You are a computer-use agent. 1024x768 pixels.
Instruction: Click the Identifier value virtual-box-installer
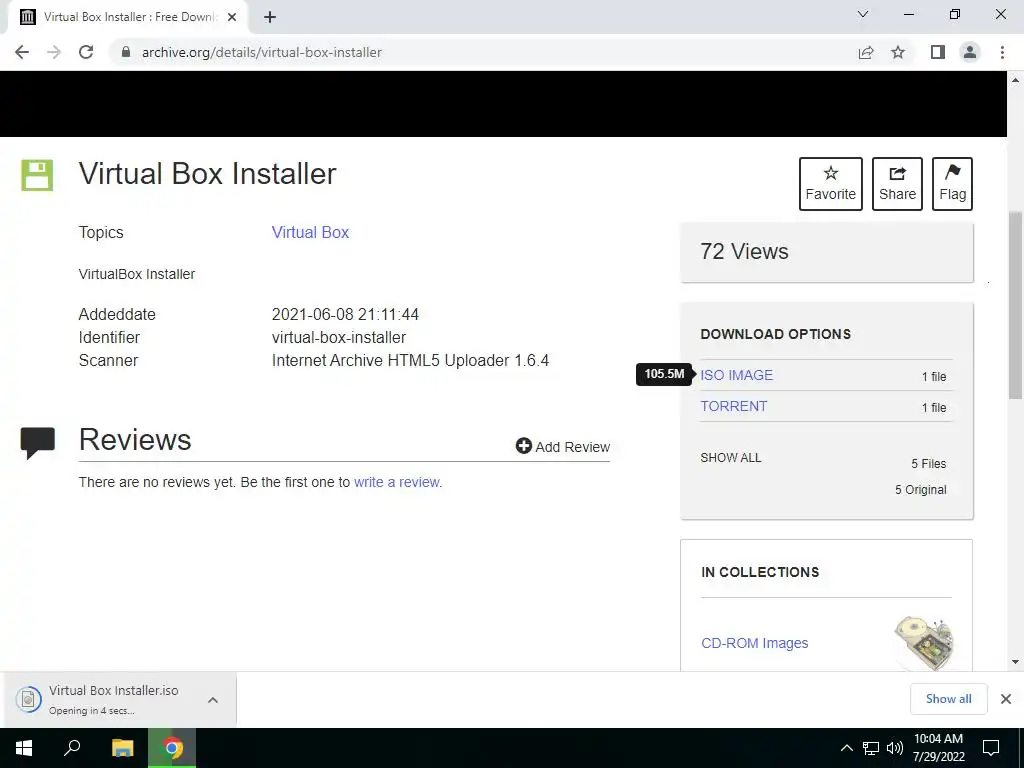click(x=339, y=338)
